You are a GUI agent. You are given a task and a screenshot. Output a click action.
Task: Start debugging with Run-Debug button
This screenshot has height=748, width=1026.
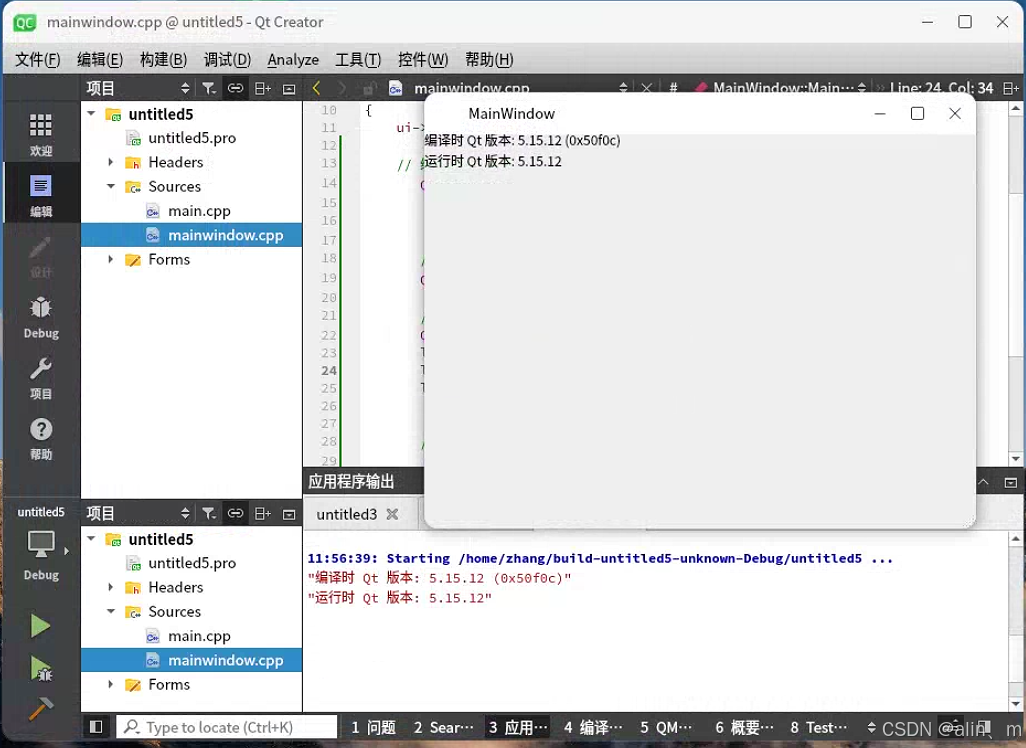point(41,668)
